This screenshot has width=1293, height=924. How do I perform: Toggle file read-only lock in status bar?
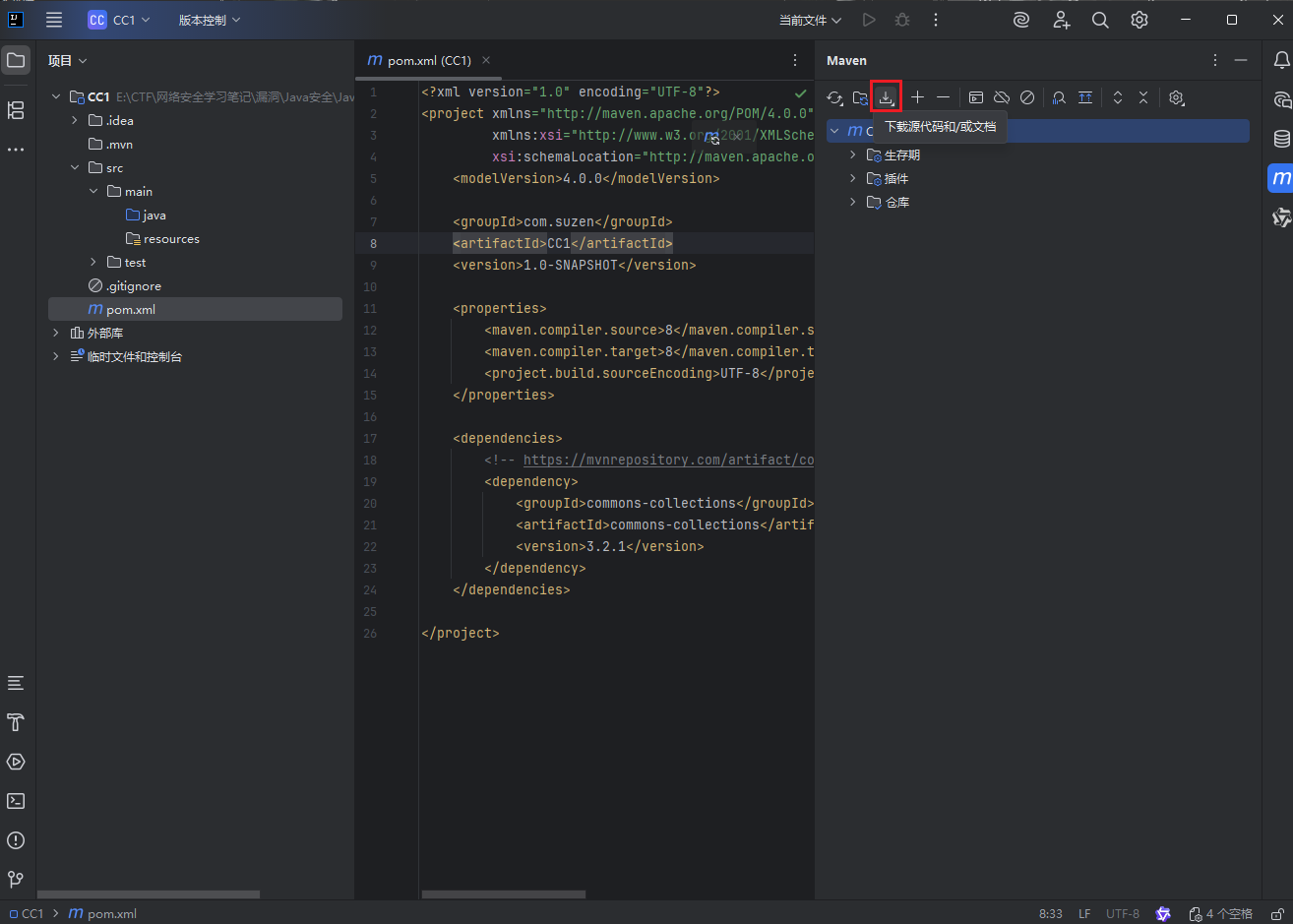(1276, 914)
